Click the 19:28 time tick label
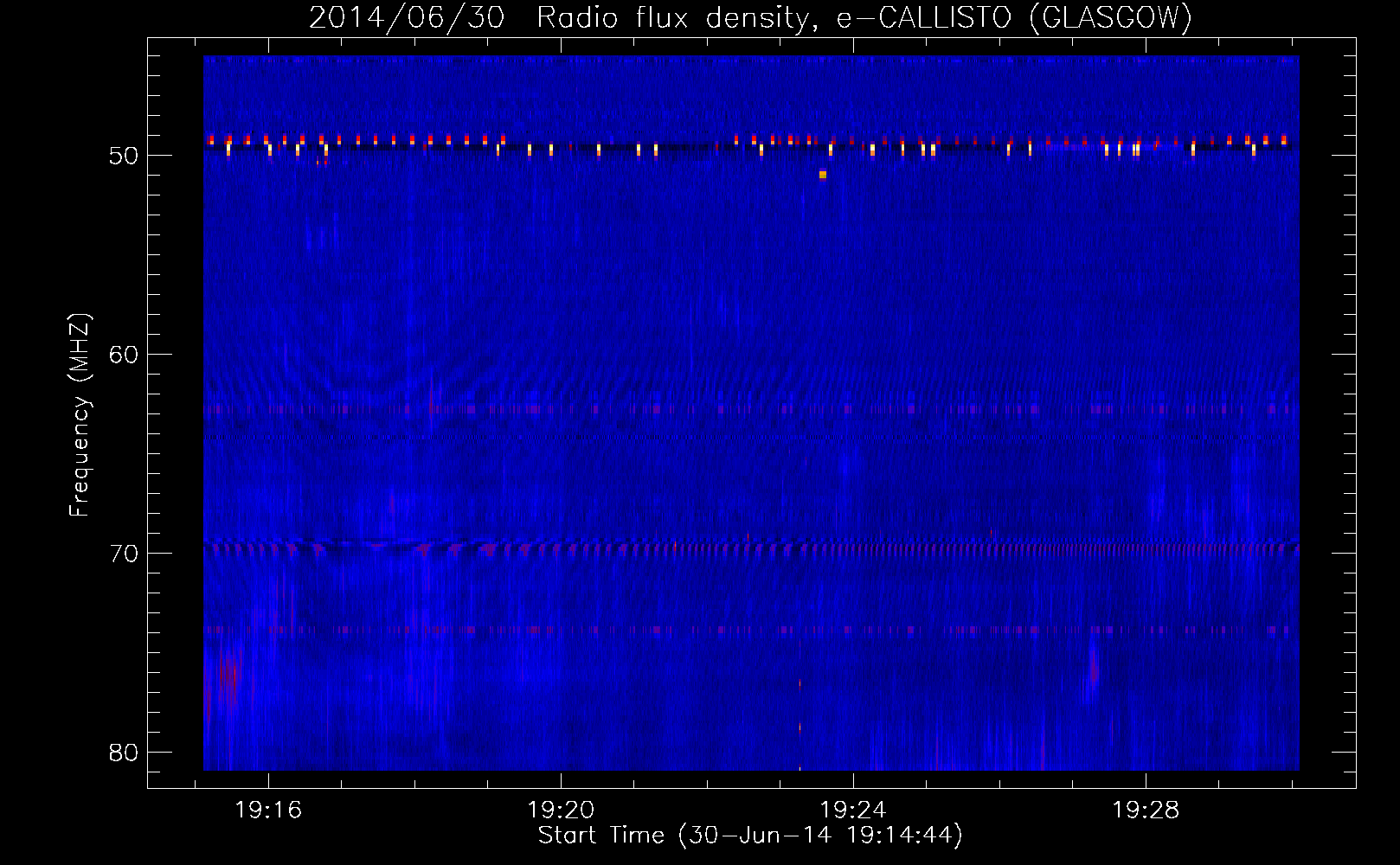The width and height of the screenshot is (1400, 865). pyautogui.click(x=1146, y=811)
